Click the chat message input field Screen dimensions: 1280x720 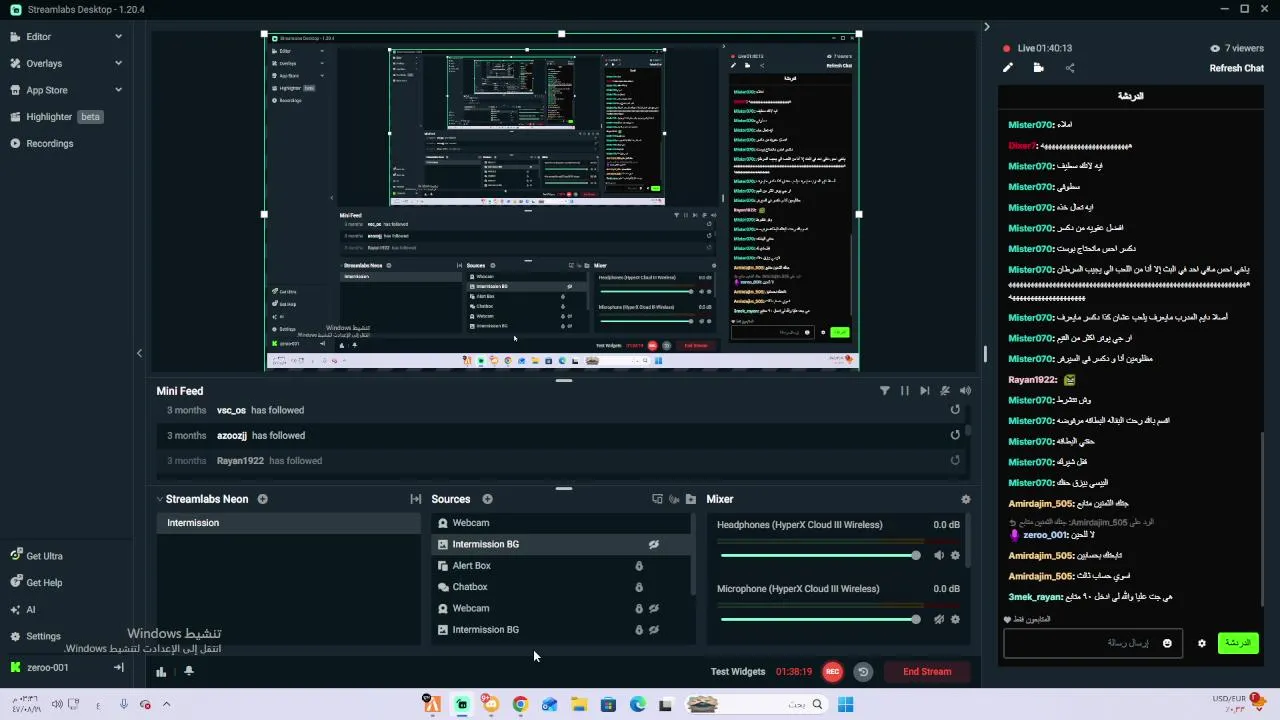click(x=1093, y=643)
